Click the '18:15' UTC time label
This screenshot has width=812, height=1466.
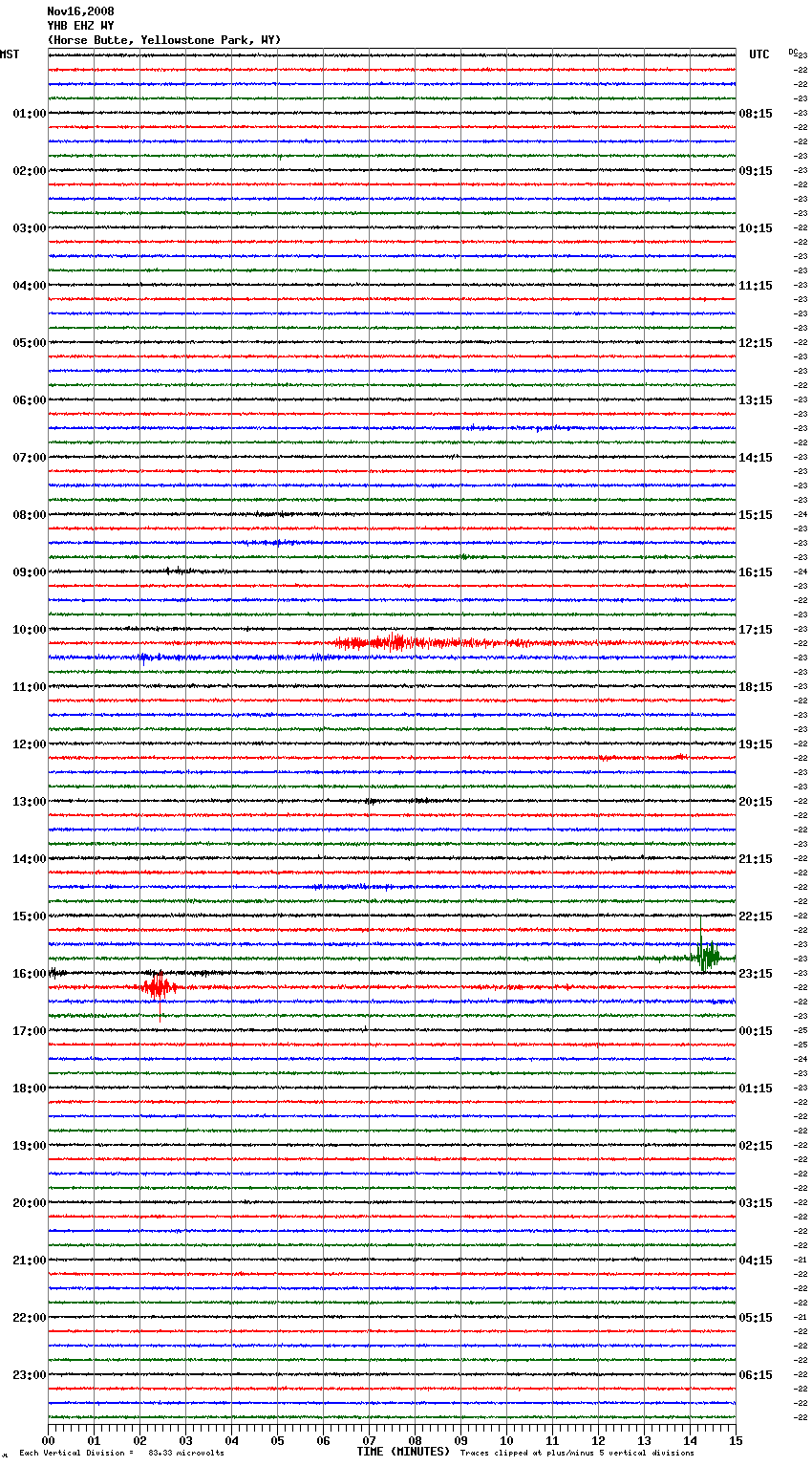coord(756,687)
